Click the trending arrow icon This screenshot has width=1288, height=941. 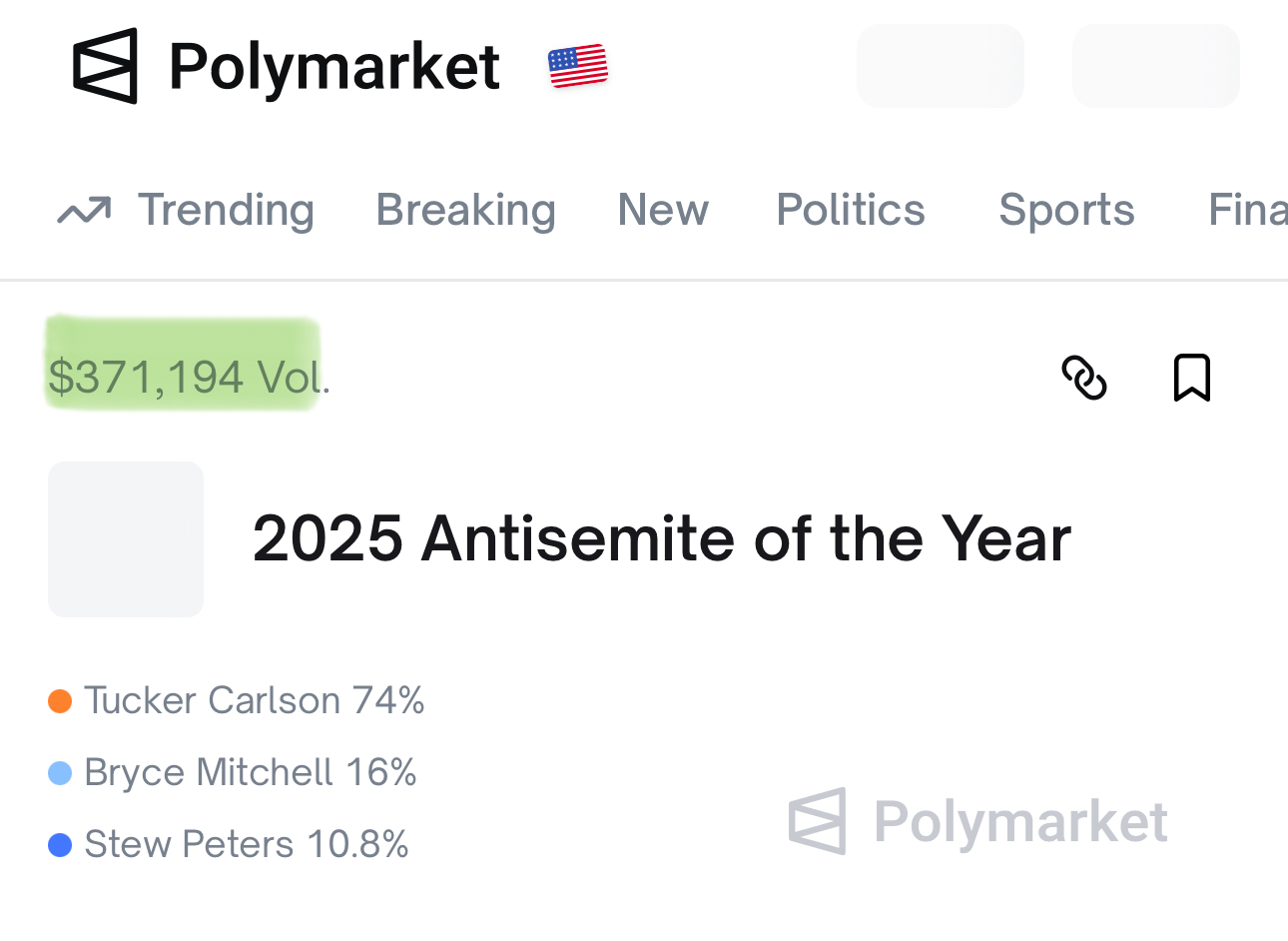point(84,211)
